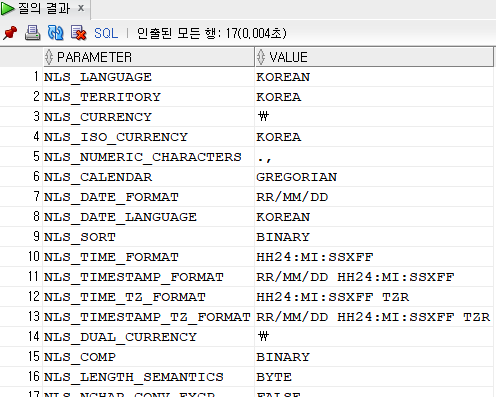Screen dimensions: 496x397
Task: Select the NLS_DATE_LANGUAGE parameter cell
Action: tap(149, 217)
